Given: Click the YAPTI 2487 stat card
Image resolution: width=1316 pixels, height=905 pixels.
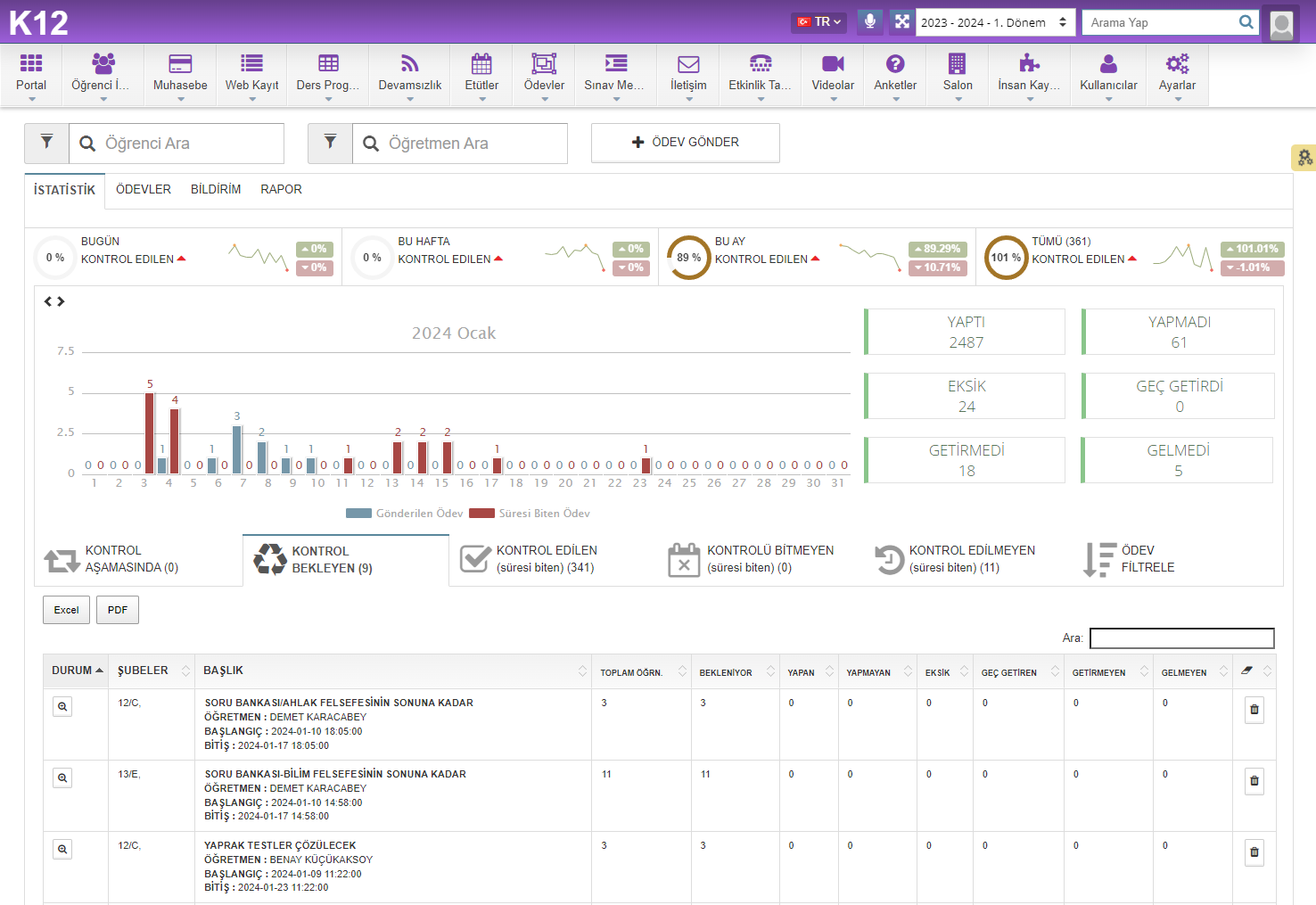Looking at the screenshot, I should point(965,332).
